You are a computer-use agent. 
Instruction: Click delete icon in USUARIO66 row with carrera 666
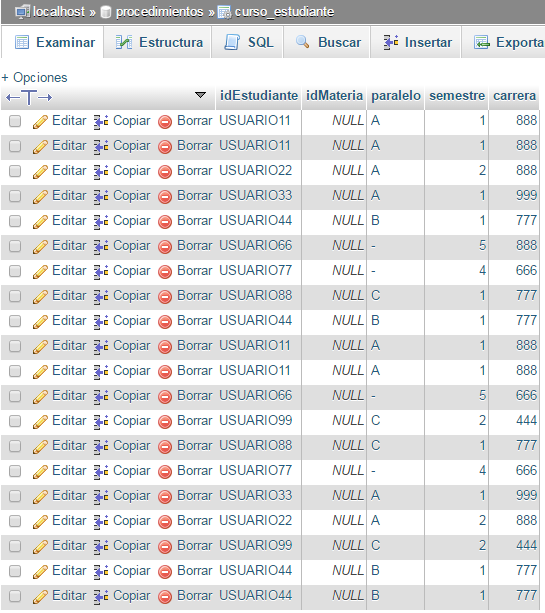coord(165,397)
